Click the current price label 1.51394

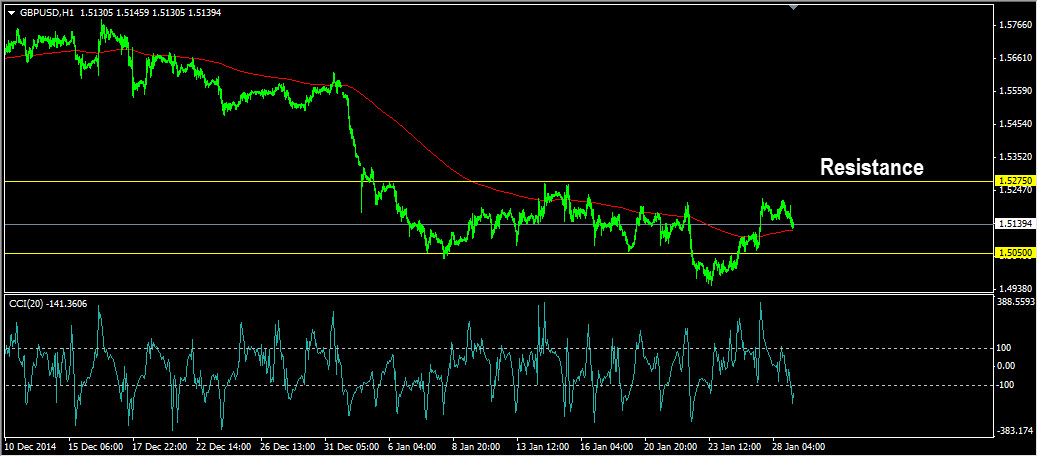coord(1016,225)
